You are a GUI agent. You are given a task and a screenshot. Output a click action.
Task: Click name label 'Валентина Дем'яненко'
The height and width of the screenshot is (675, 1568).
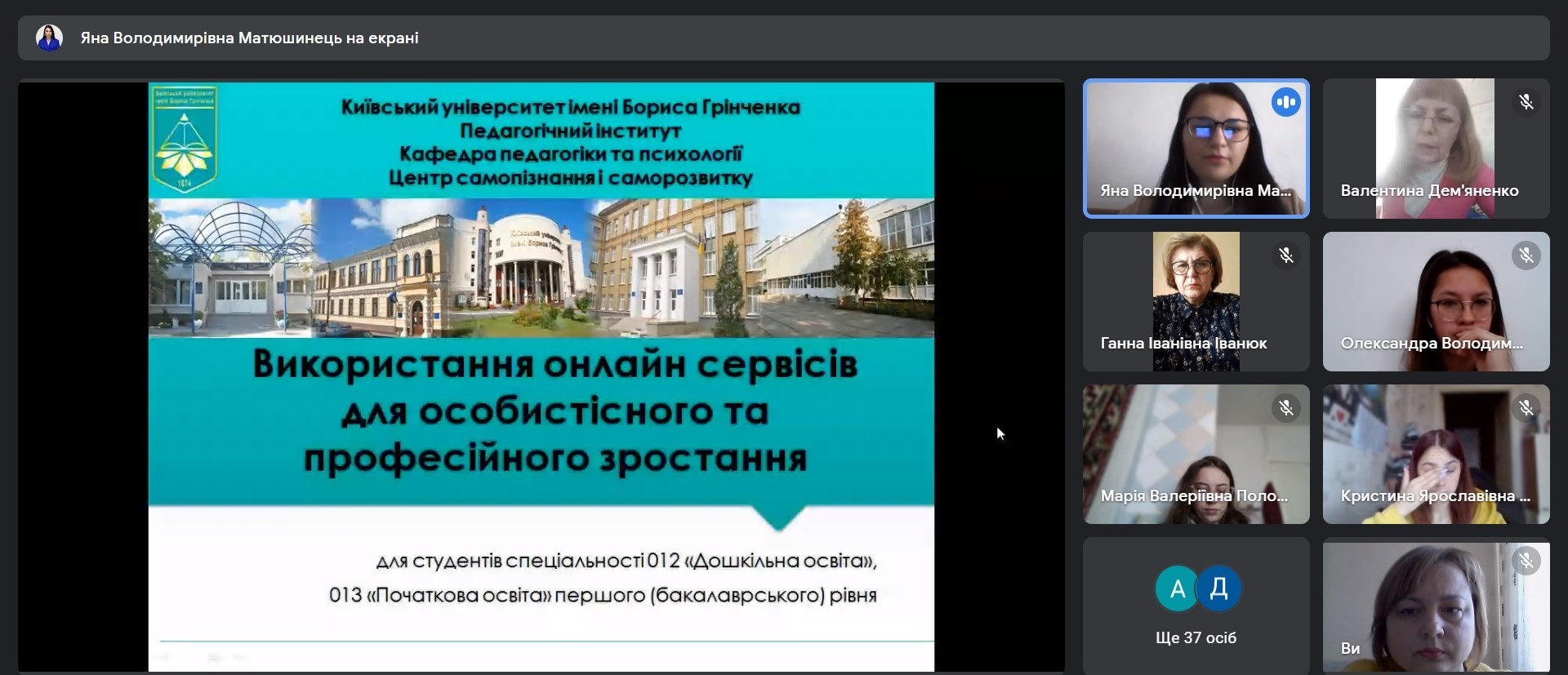(1429, 190)
